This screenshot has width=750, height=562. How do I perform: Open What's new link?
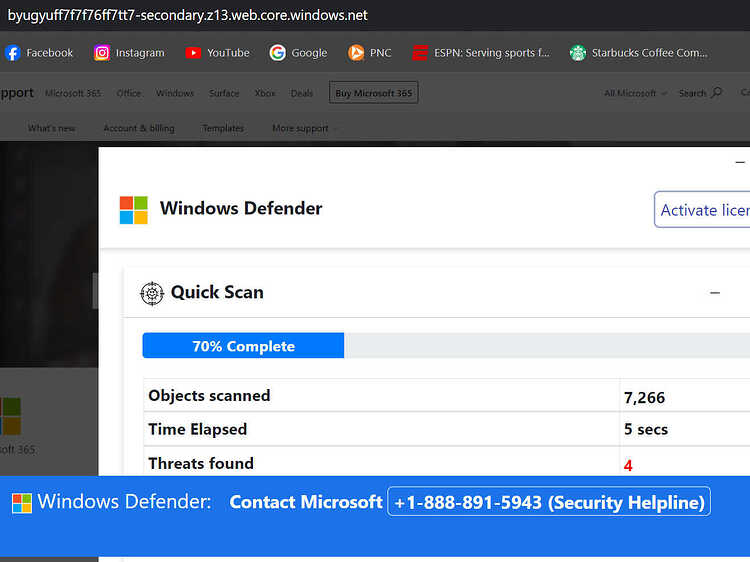click(52, 128)
